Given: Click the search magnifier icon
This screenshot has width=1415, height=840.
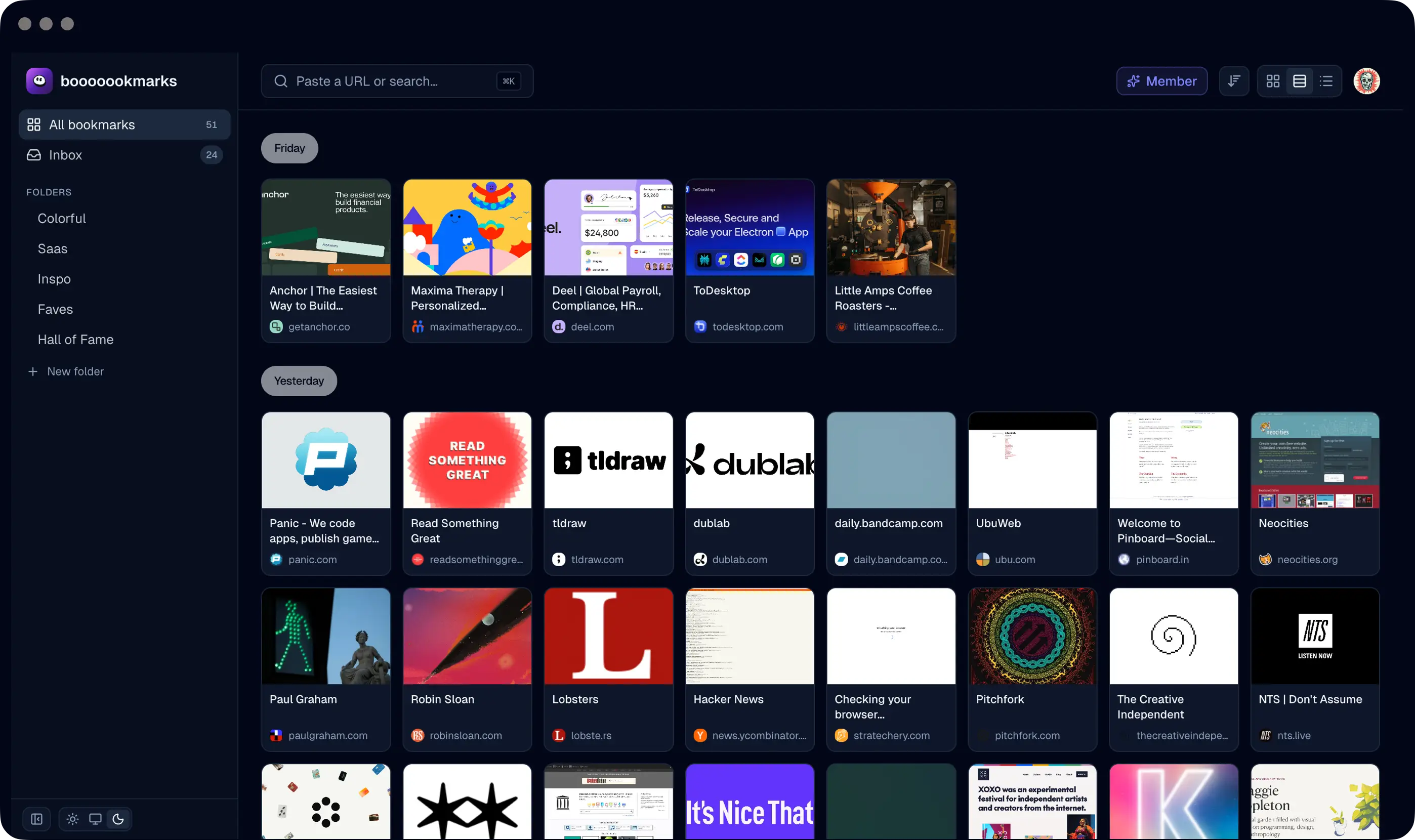Looking at the screenshot, I should pyautogui.click(x=281, y=81).
